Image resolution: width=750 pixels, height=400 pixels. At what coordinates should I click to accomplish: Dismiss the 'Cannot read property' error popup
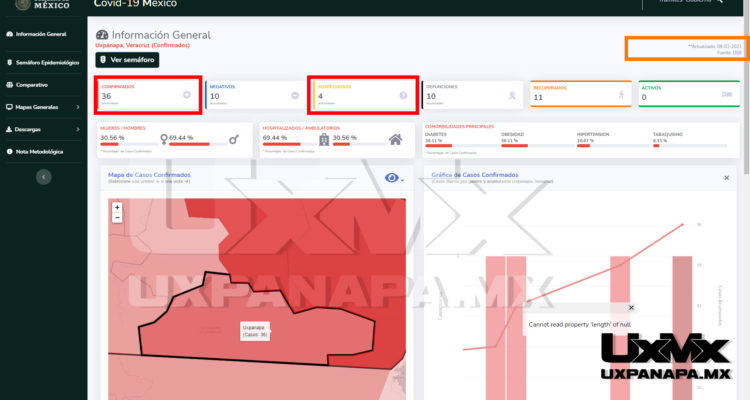click(x=631, y=308)
